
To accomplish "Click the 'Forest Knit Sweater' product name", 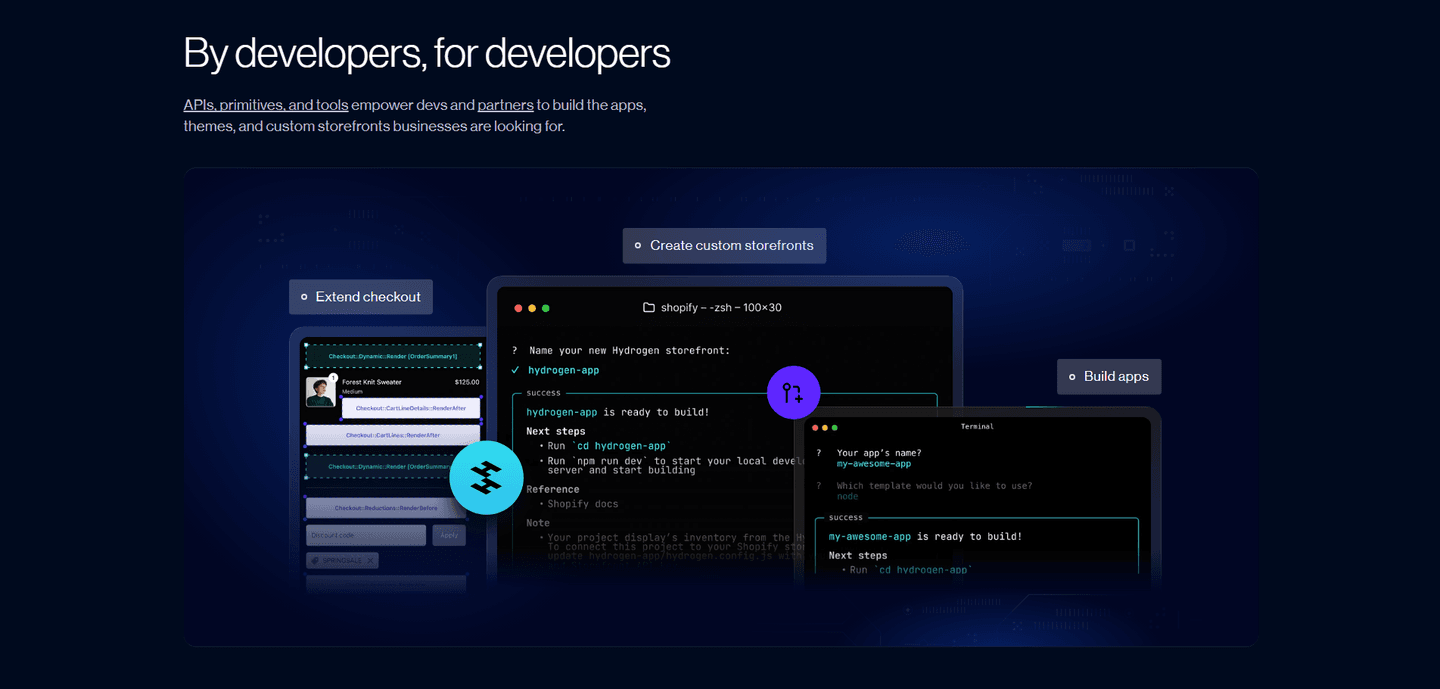I will click(372, 382).
